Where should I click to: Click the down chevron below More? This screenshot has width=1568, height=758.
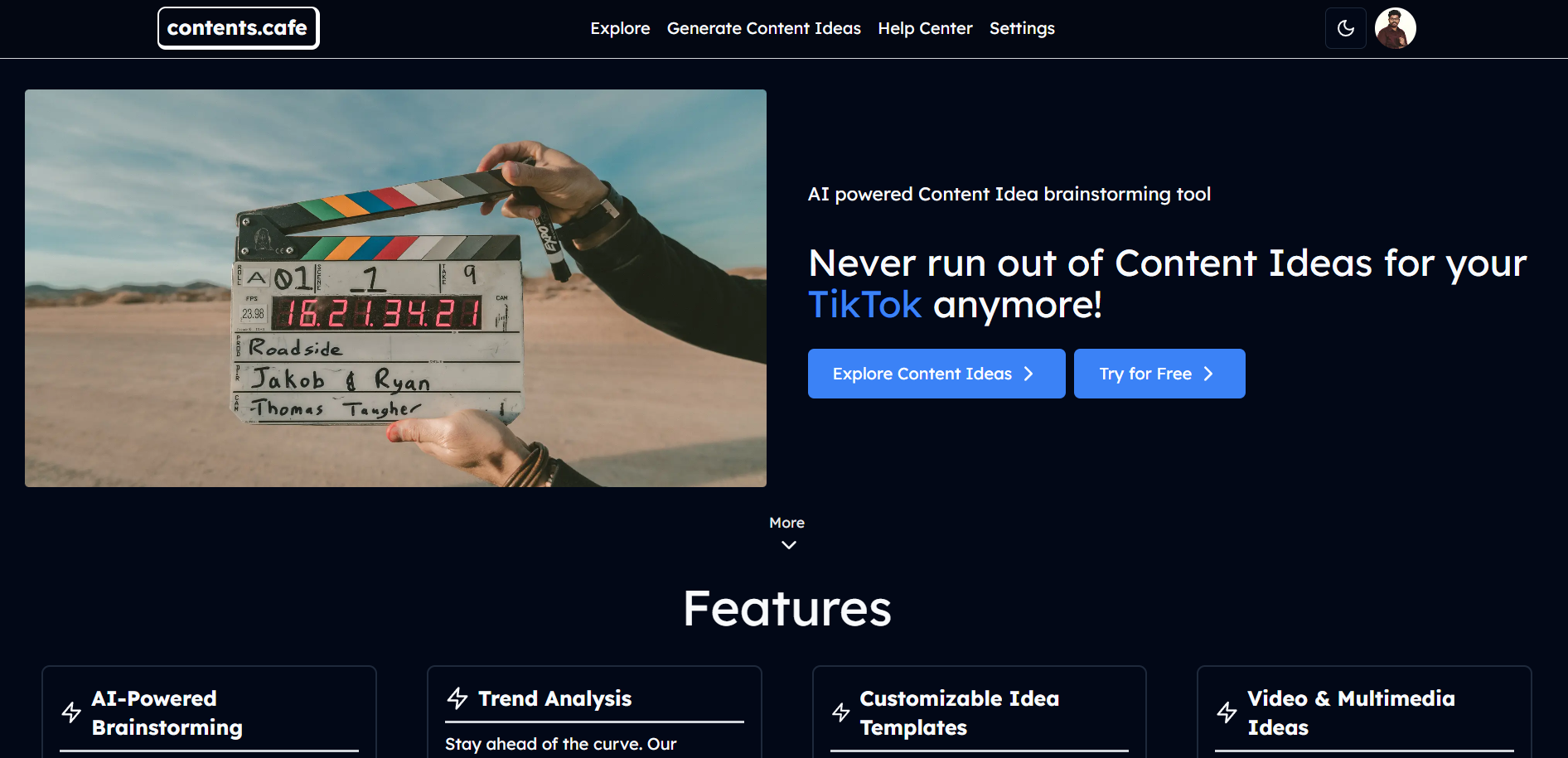[x=788, y=545]
